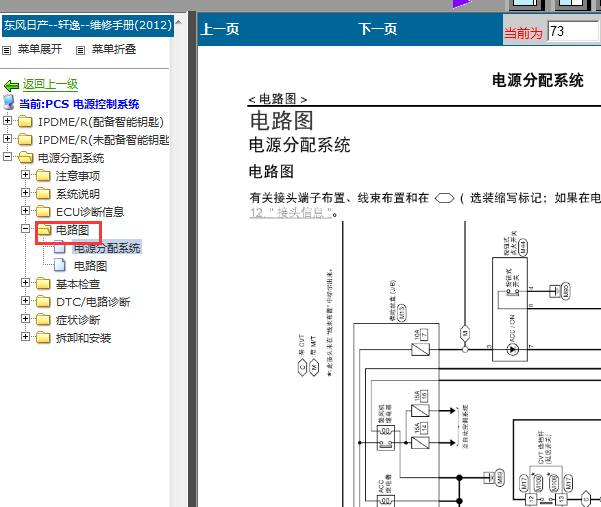
Task: Select ECU诊断信息 tree label
Action: pos(90,212)
